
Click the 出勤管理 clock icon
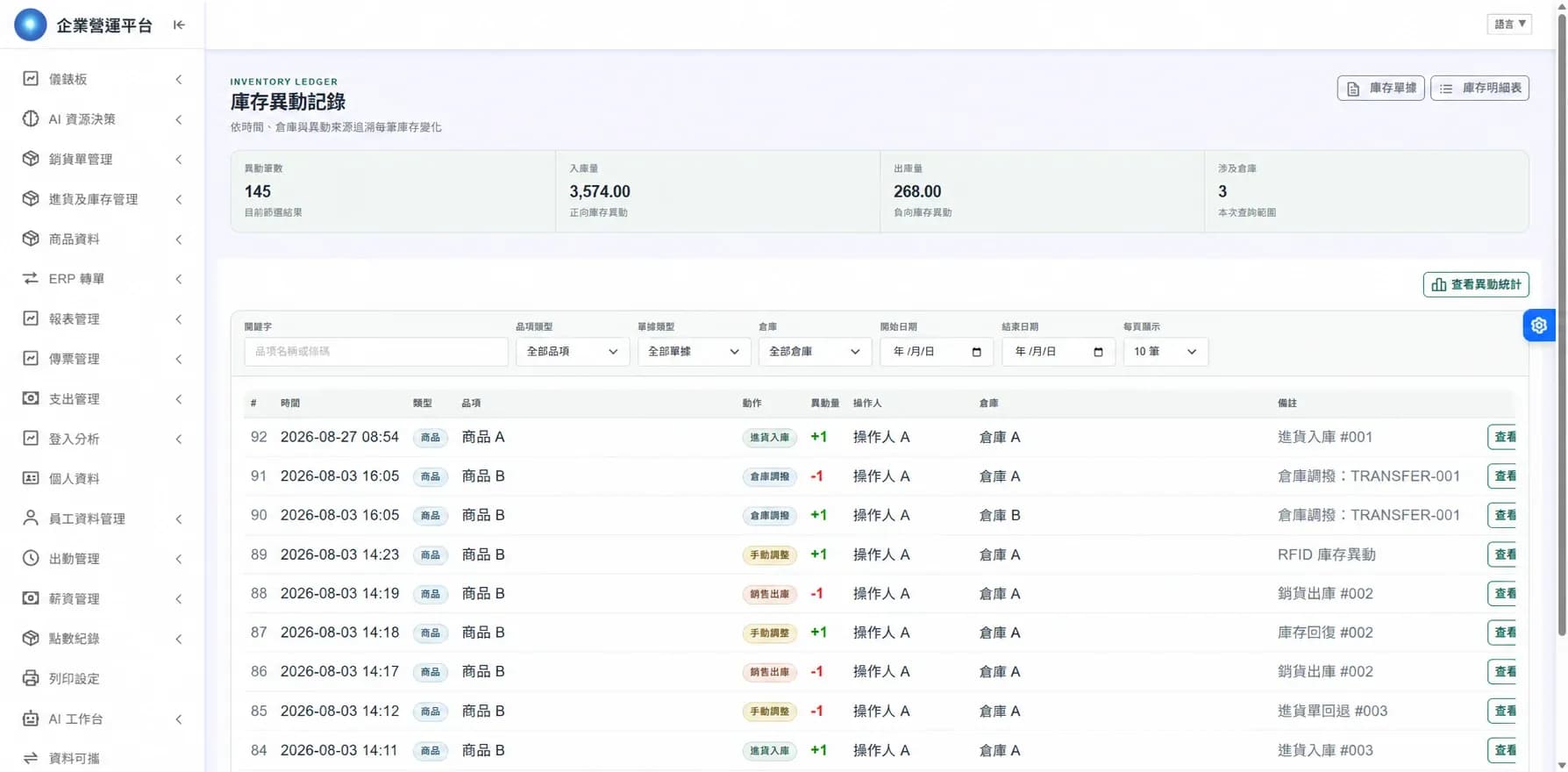31,558
